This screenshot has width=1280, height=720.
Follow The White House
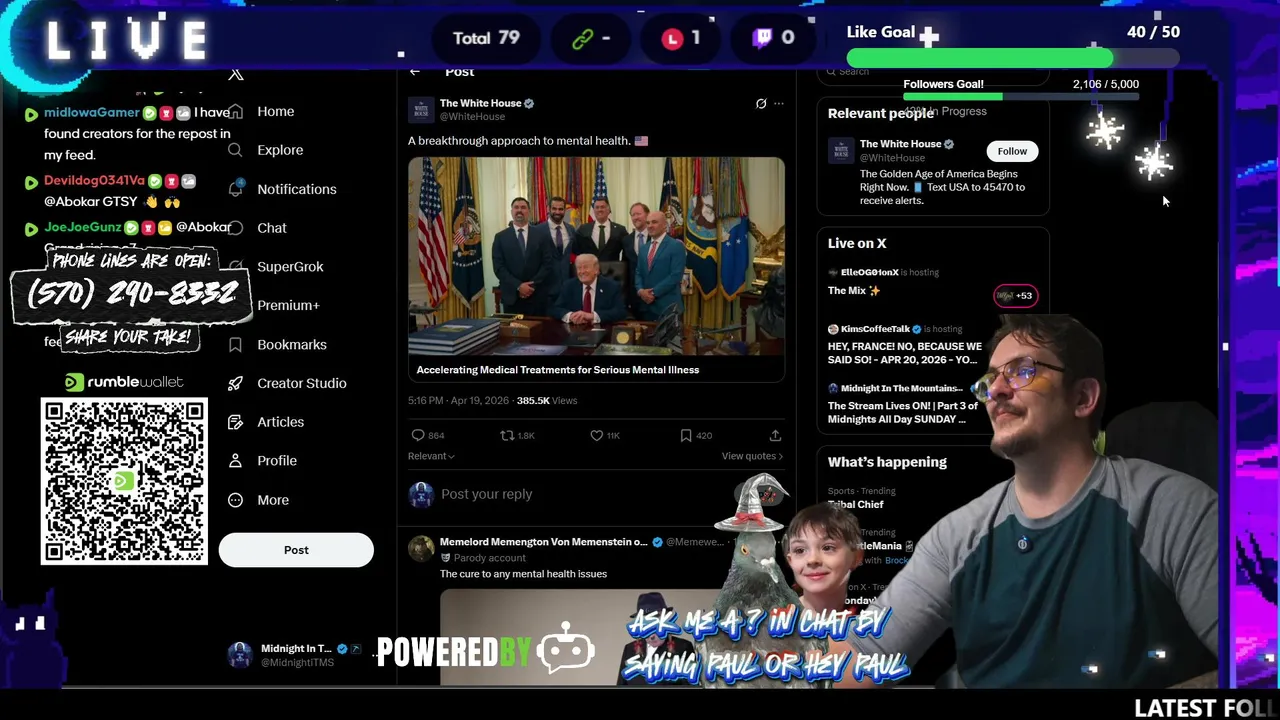click(1012, 151)
